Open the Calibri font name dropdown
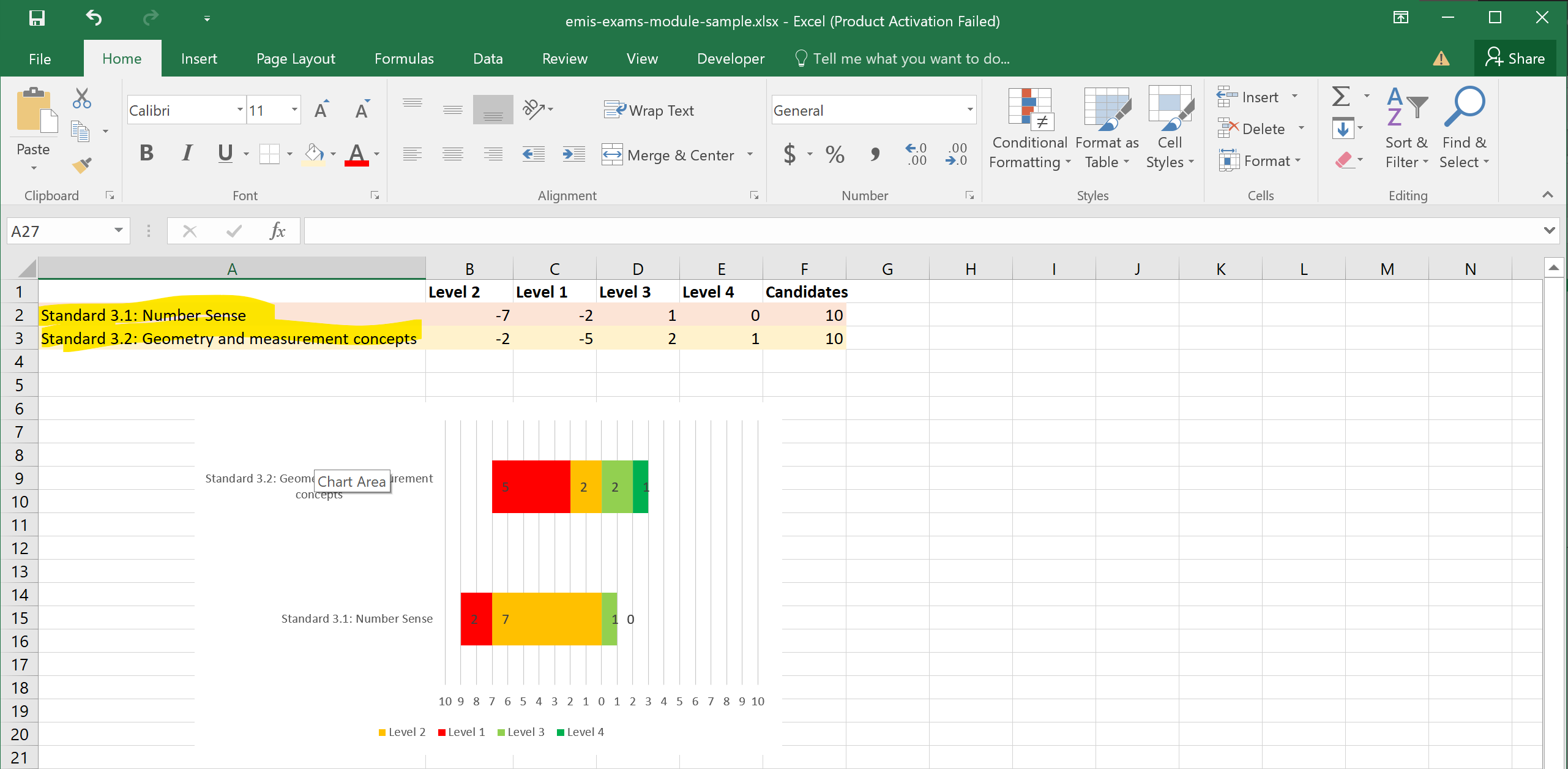 [240, 110]
